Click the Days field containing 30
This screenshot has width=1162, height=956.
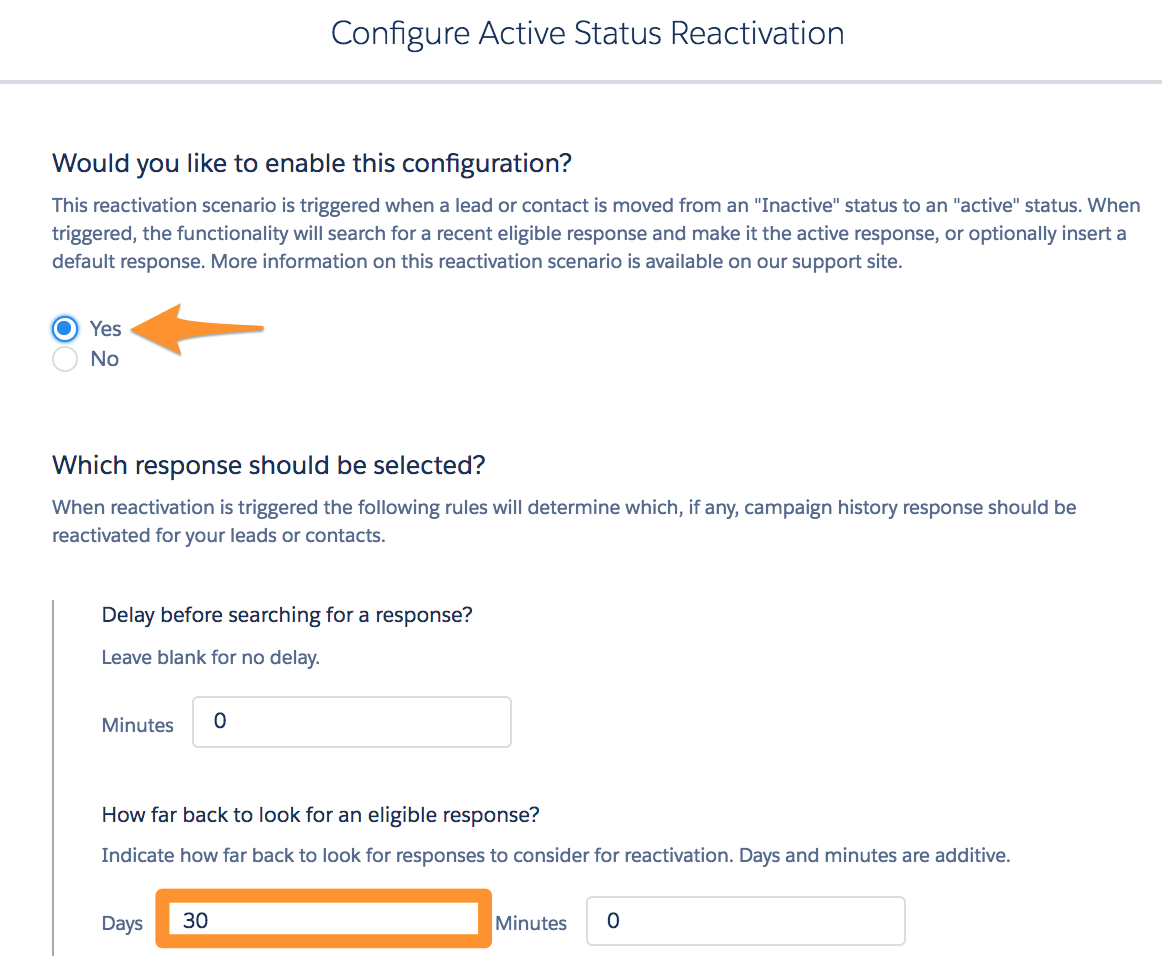point(323,920)
